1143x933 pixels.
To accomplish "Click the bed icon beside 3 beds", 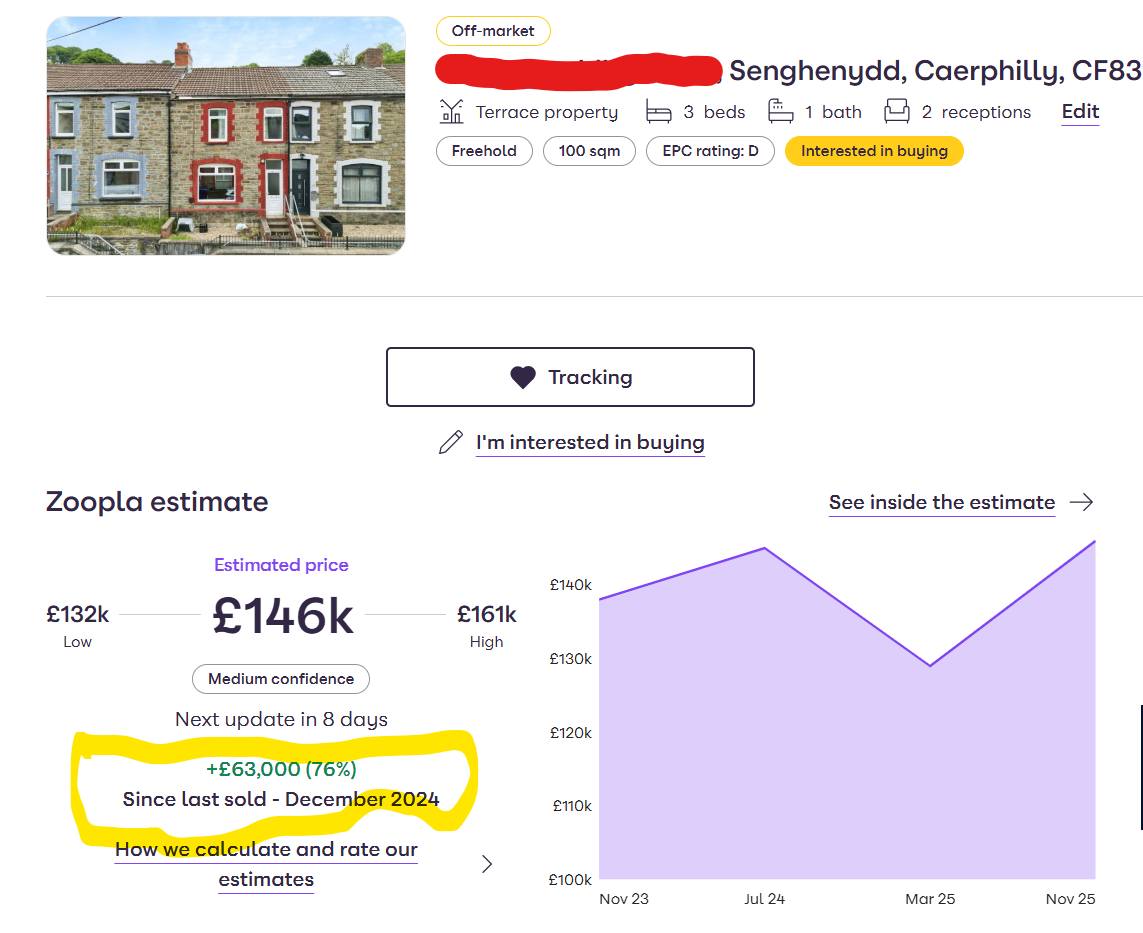I will pos(658,111).
